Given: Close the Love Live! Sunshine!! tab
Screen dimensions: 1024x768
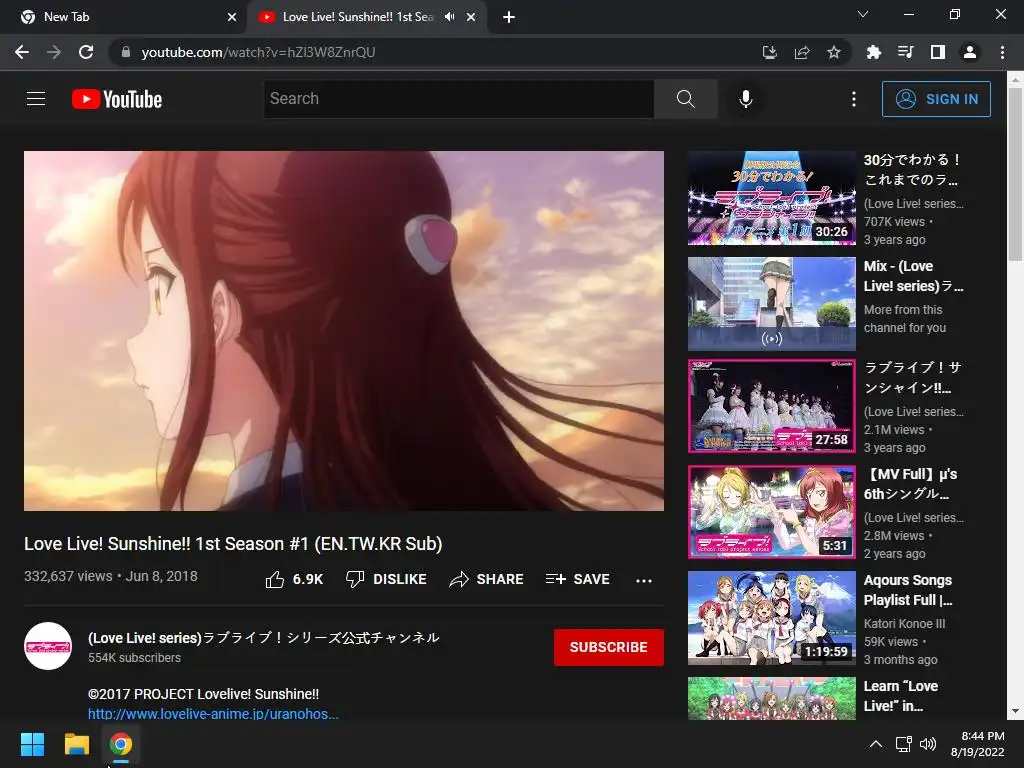Looking at the screenshot, I should tap(471, 17).
